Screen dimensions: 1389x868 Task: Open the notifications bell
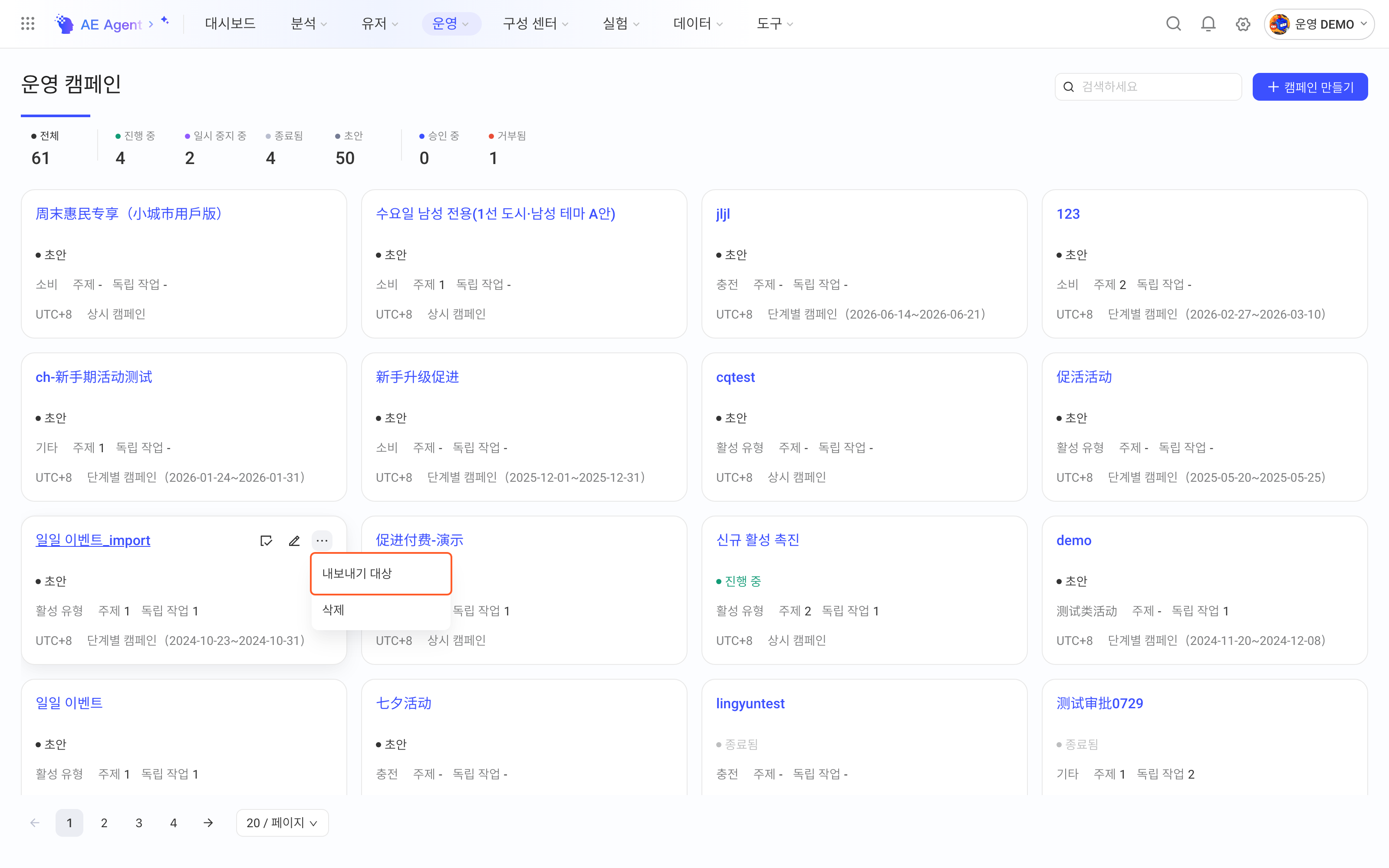coord(1208,23)
